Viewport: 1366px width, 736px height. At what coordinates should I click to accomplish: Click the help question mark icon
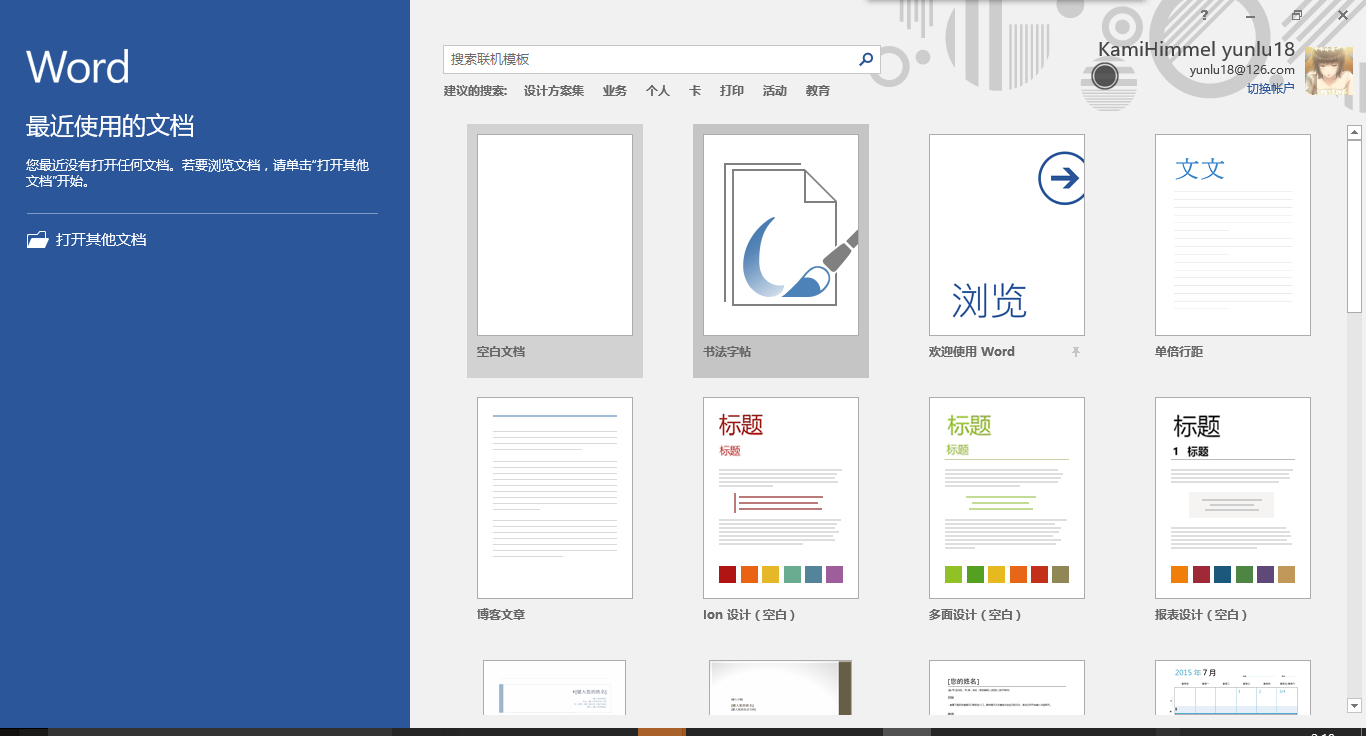pos(1204,15)
